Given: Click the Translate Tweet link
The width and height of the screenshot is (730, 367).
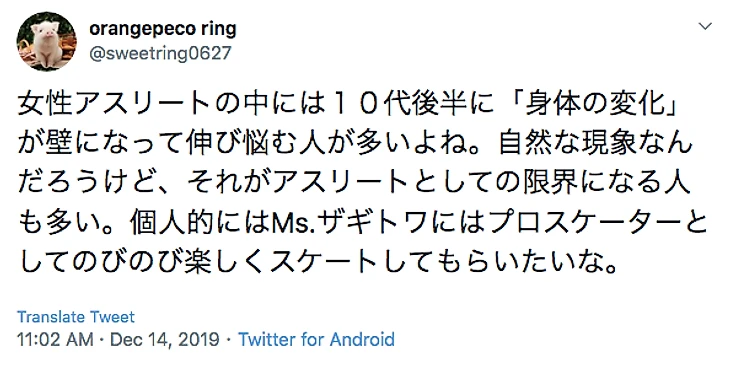Looking at the screenshot, I should click(x=76, y=317).
